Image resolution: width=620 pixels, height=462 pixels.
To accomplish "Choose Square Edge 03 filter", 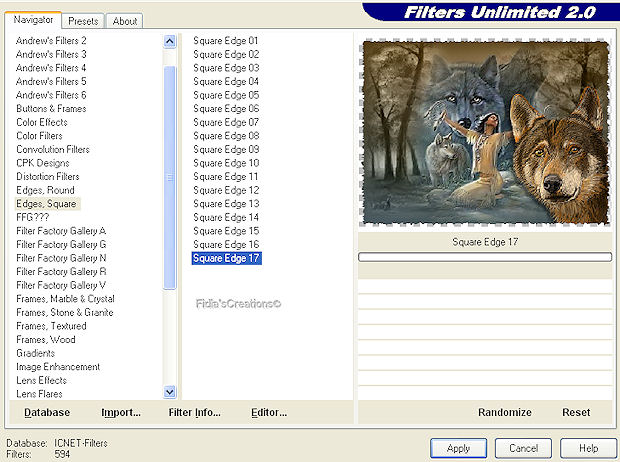I will (226, 68).
